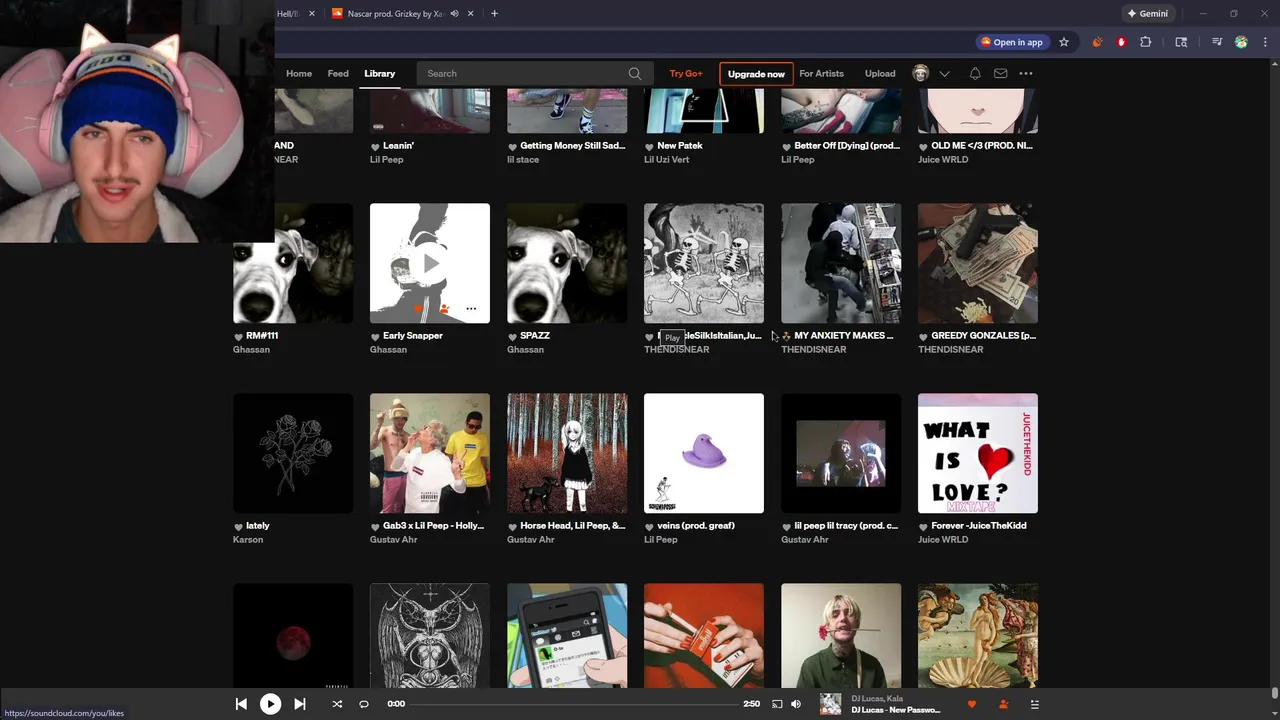Toggle like heart beside GREEDY GONZALES
The width and height of the screenshot is (1280, 720).
923,336
